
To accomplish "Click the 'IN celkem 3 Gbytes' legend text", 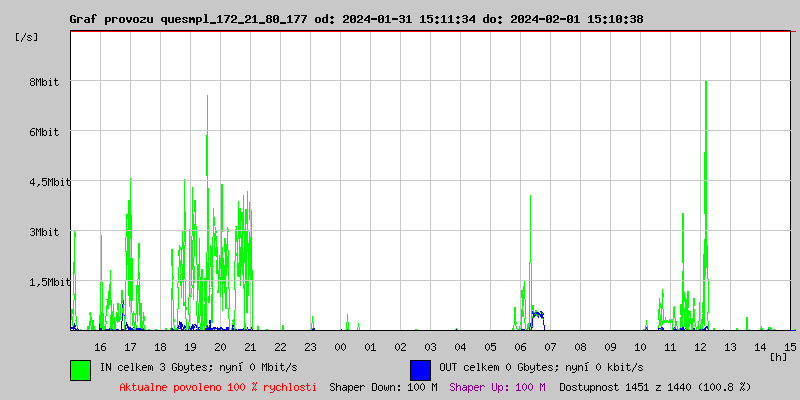I will 199,367.
